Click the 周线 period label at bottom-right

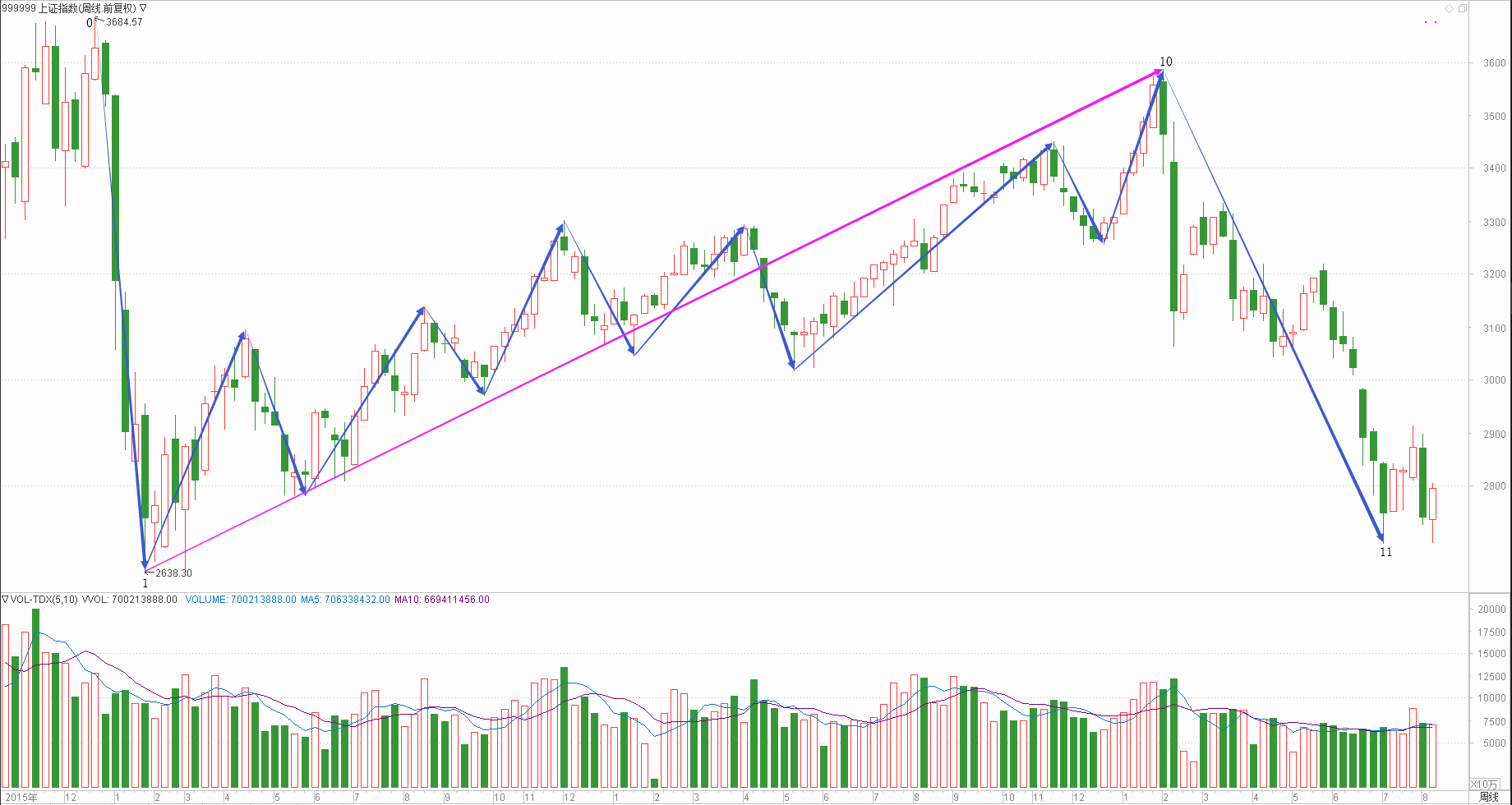click(1488, 797)
